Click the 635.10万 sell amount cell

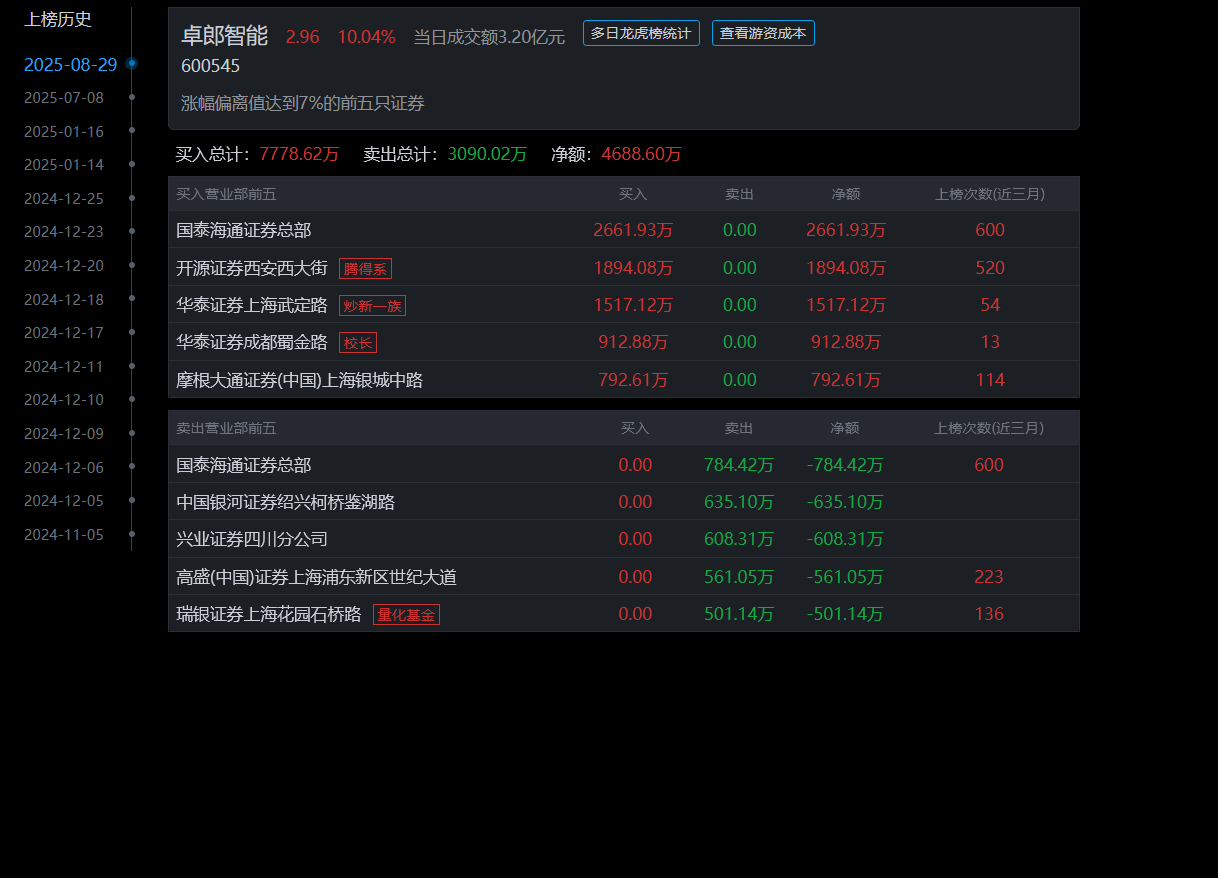click(739, 502)
